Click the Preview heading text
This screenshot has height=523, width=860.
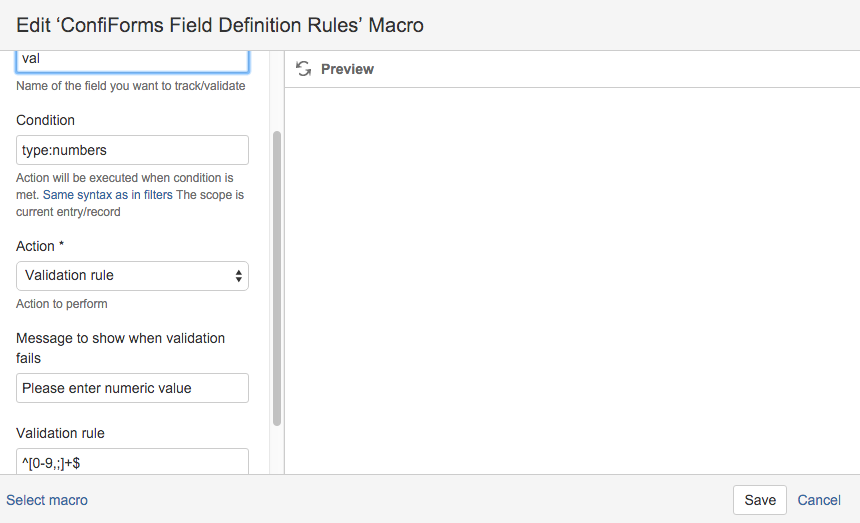click(x=347, y=69)
